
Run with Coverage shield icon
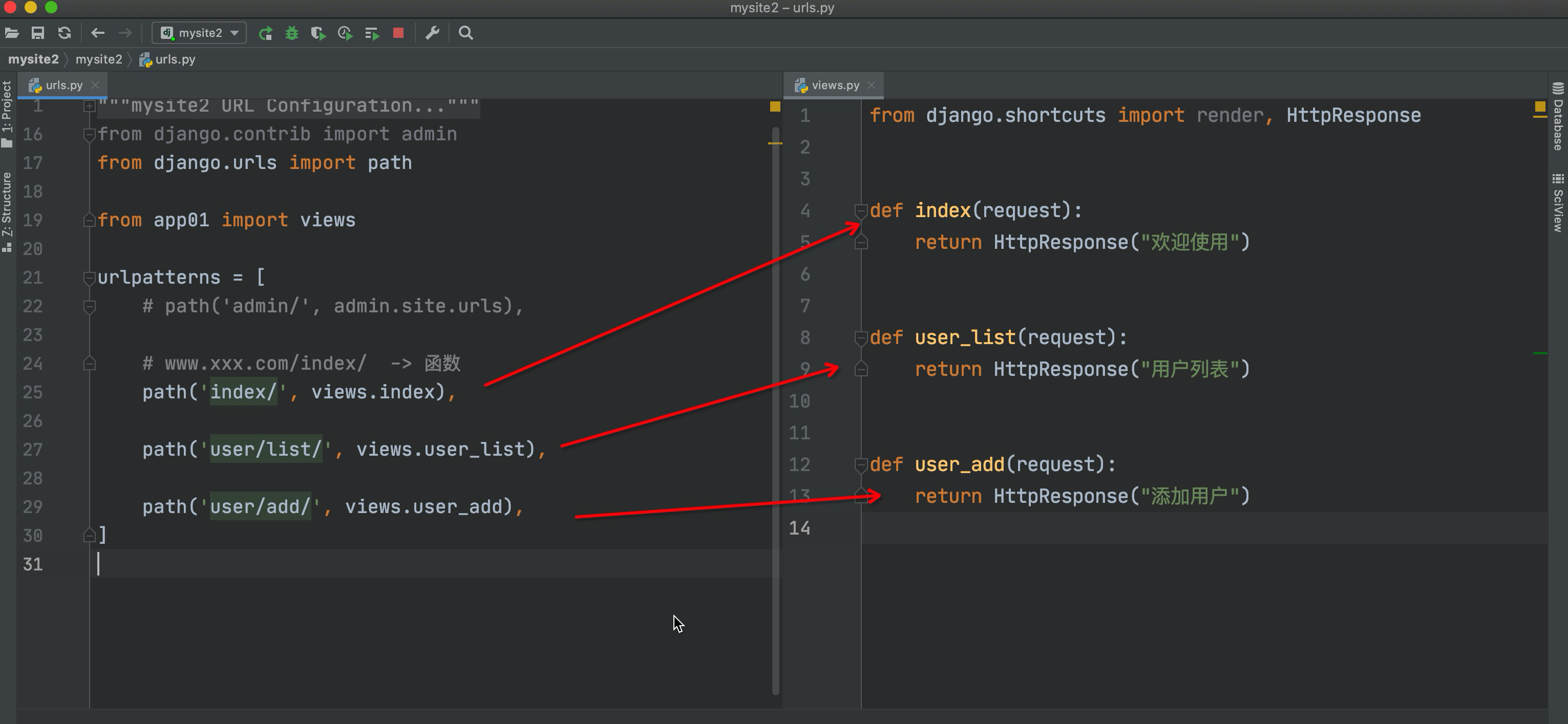(317, 33)
